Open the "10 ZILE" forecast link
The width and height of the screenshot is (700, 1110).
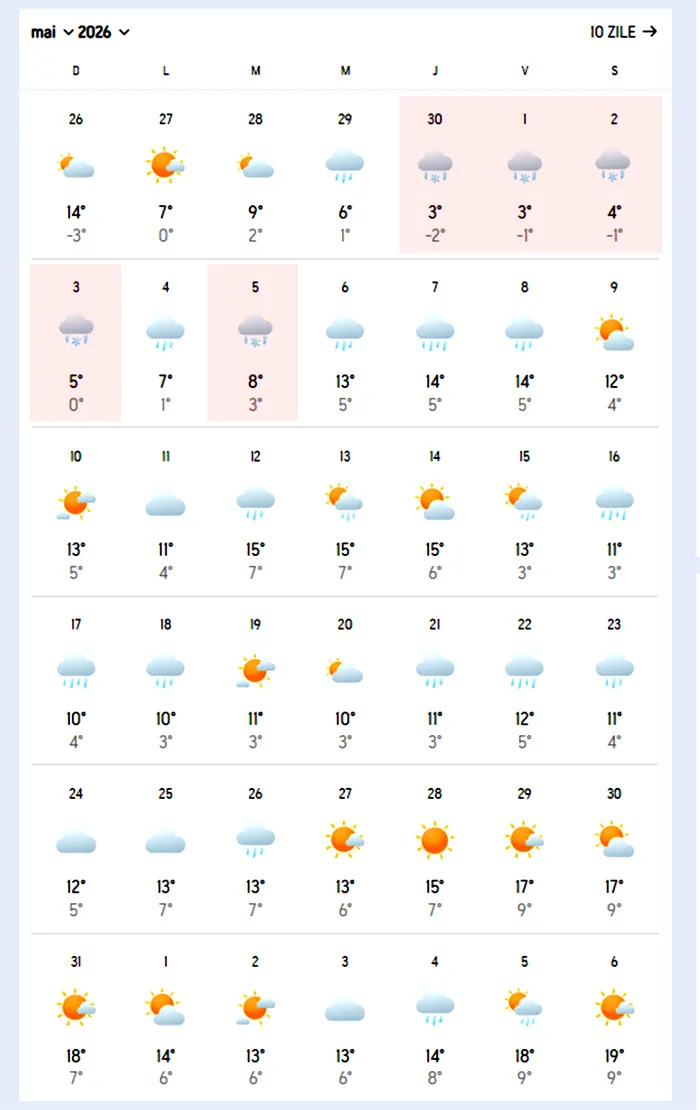click(x=623, y=32)
